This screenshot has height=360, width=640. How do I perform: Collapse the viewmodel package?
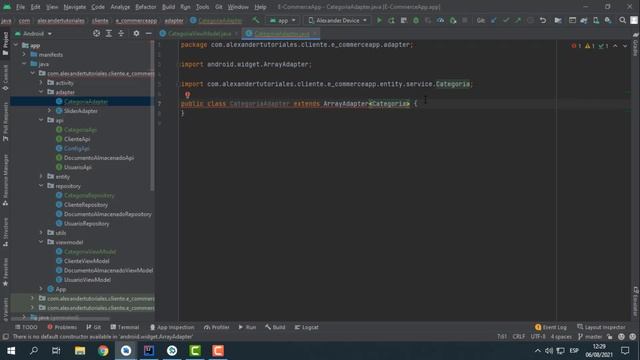point(41,242)
